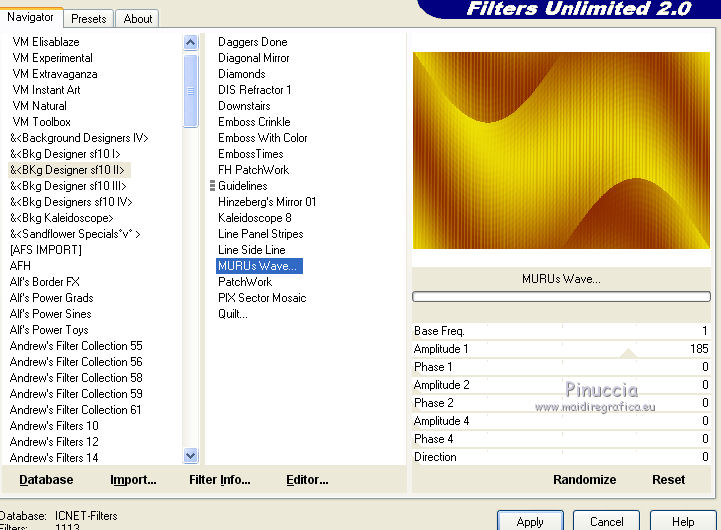Select Andrew's Filters 14 category
This screenshot has width=721, height=530.
54,458
